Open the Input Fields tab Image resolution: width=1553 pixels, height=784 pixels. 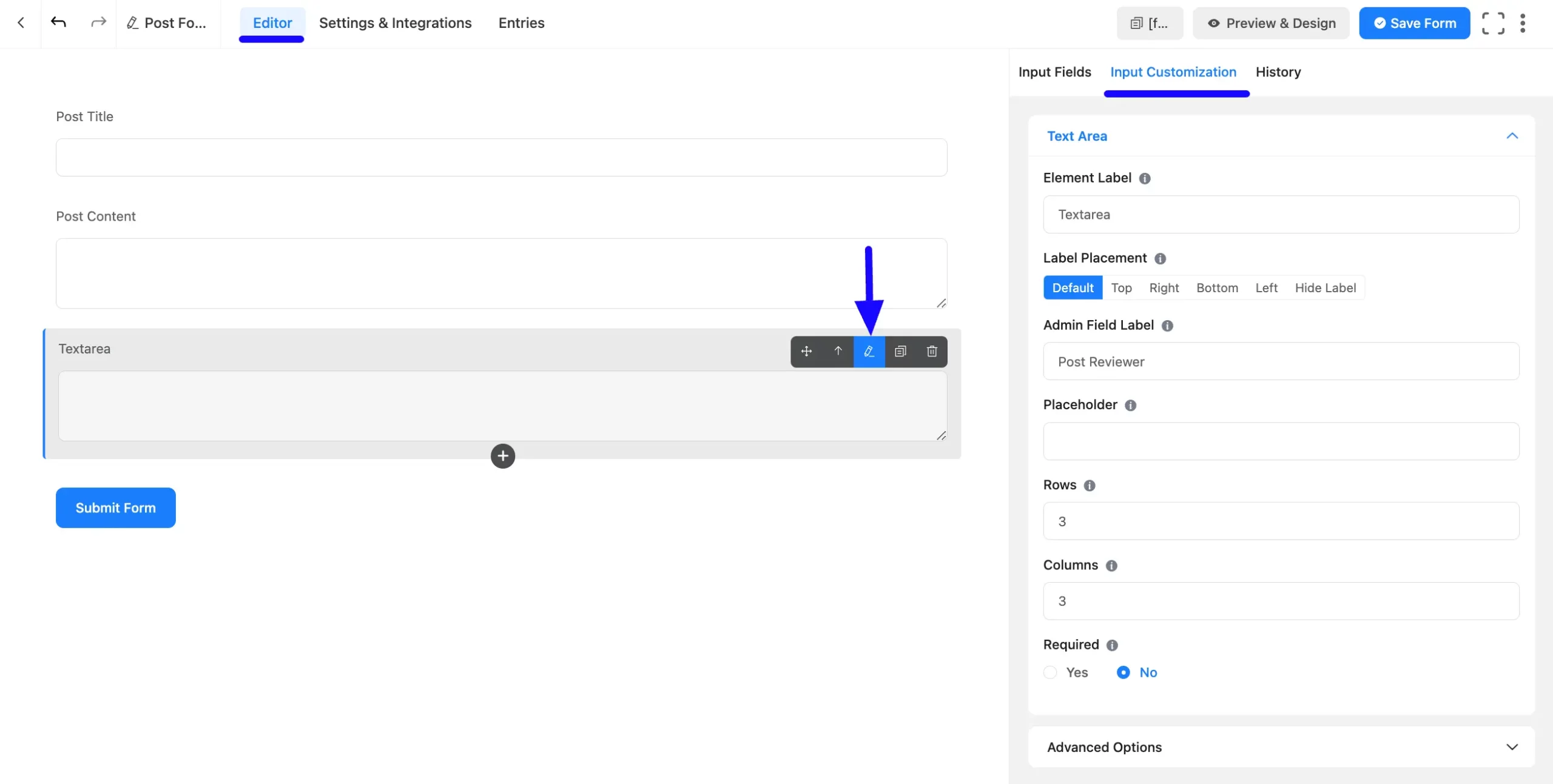click(x=1054, y=72)
